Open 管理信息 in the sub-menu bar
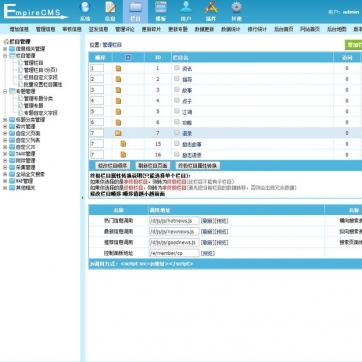The height and width of the screenshot is (362, 362). pyautogui.click(x=45, y=29)
